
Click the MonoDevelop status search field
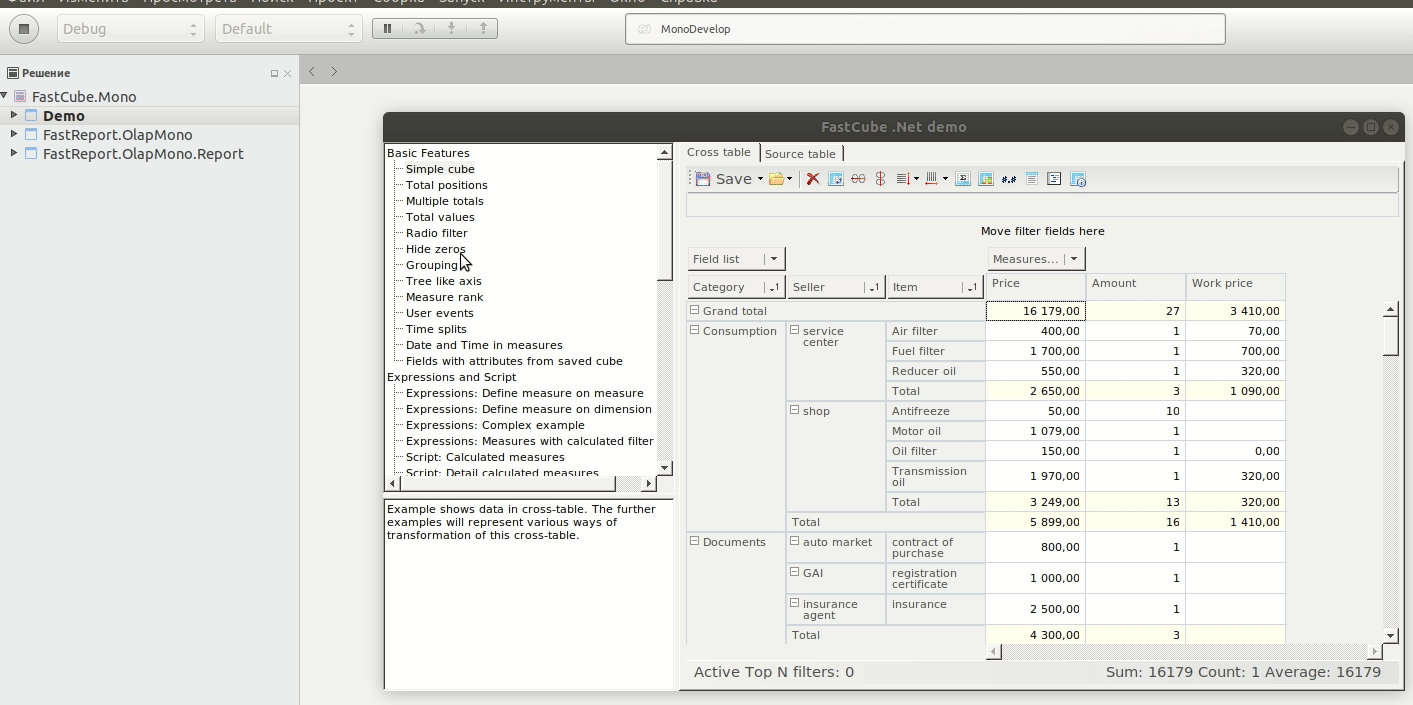(x=925, y=29)
